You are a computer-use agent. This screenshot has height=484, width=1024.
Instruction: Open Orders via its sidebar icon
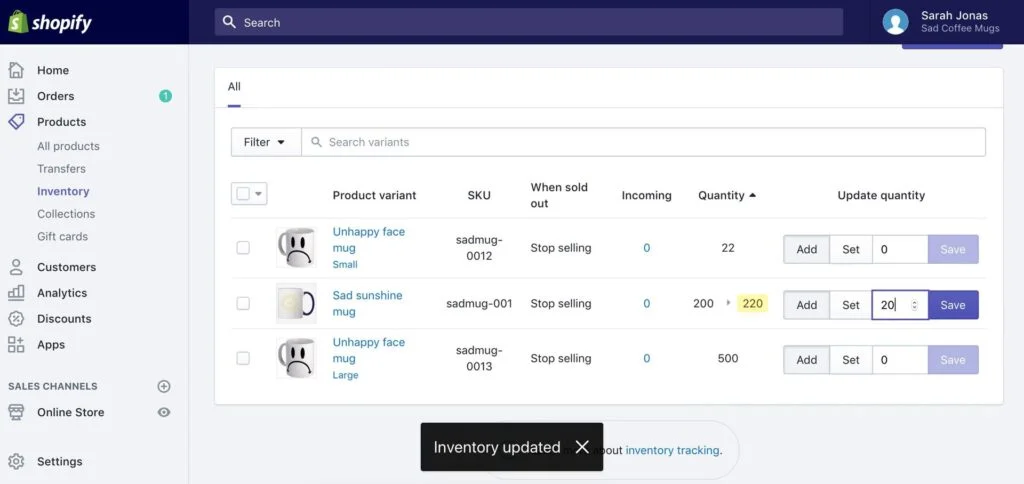coord(16,96)
